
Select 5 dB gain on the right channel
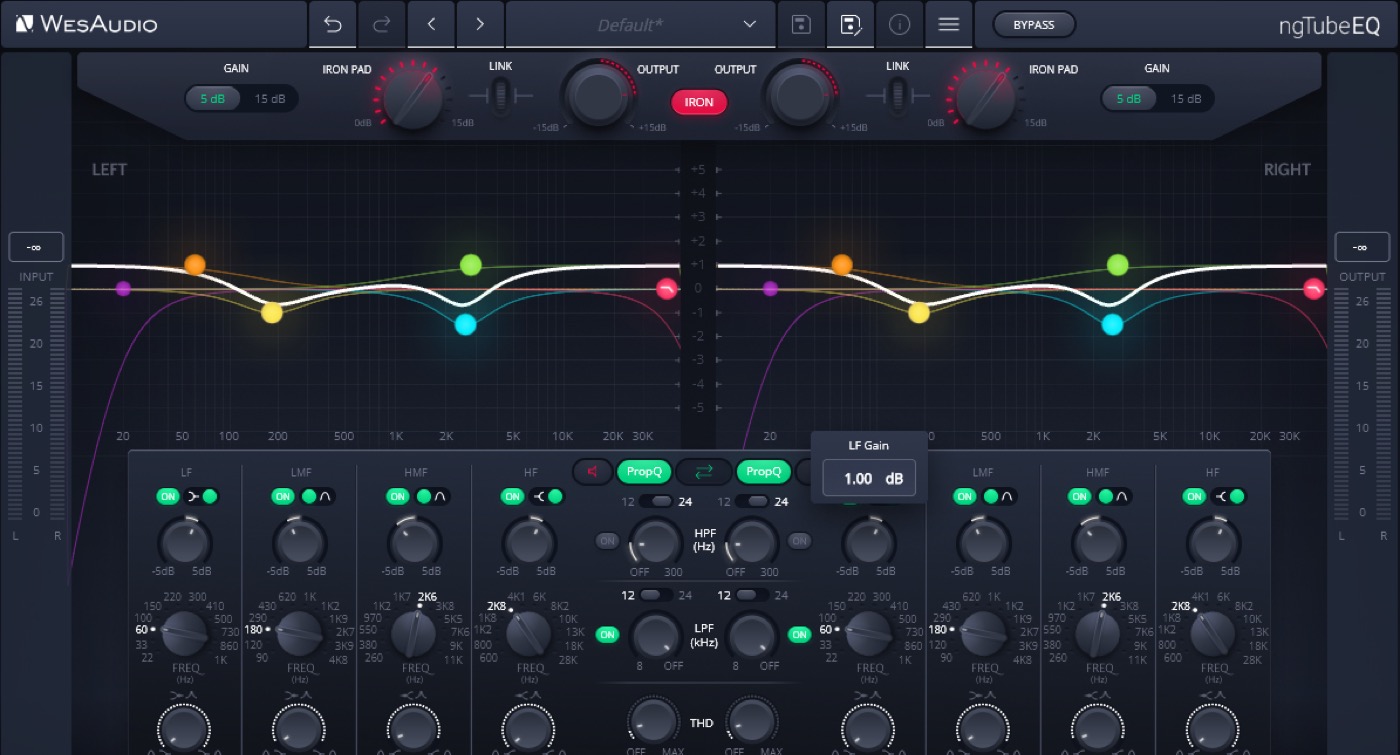pos(1129,99)
